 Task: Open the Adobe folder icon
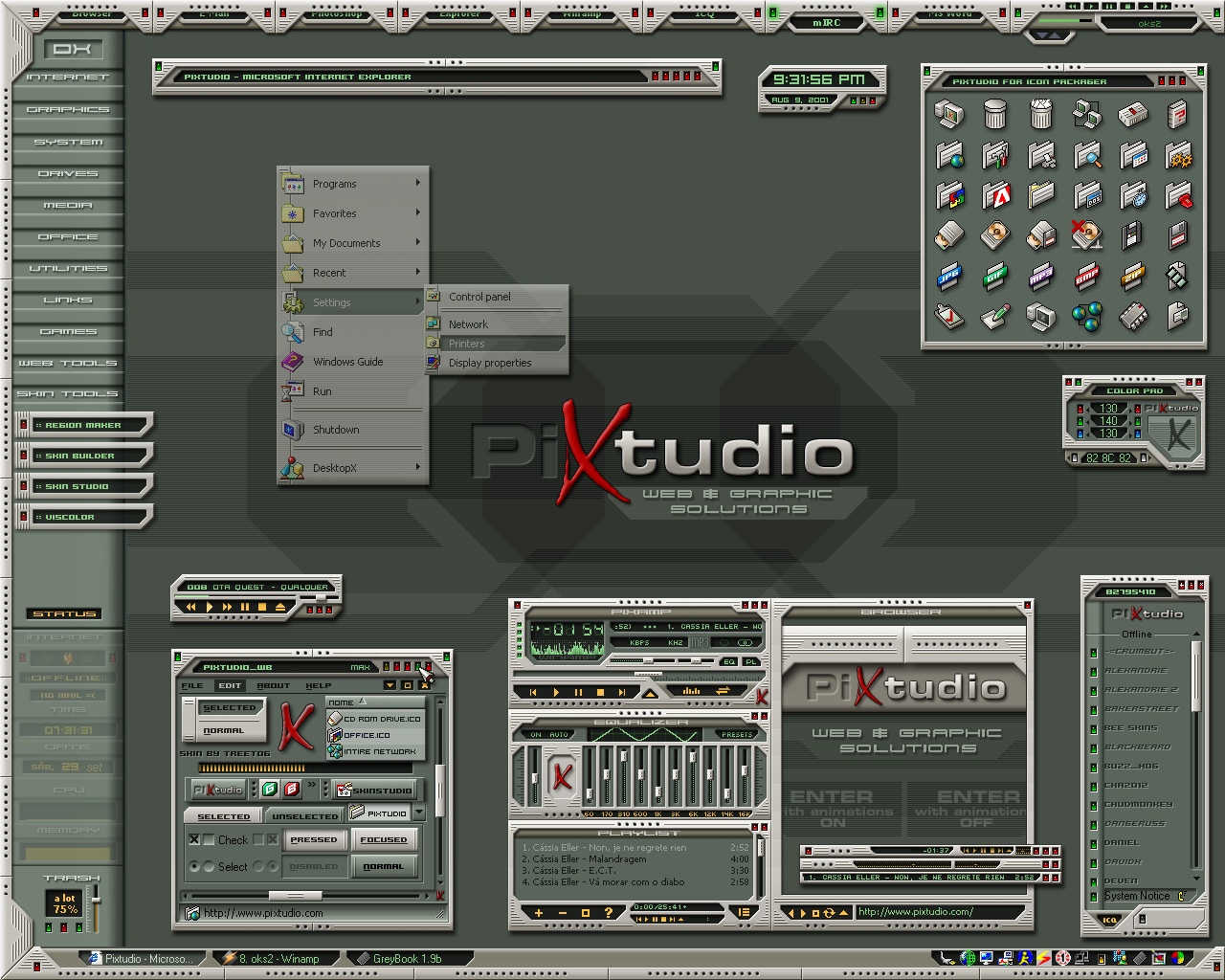point(995,196)
